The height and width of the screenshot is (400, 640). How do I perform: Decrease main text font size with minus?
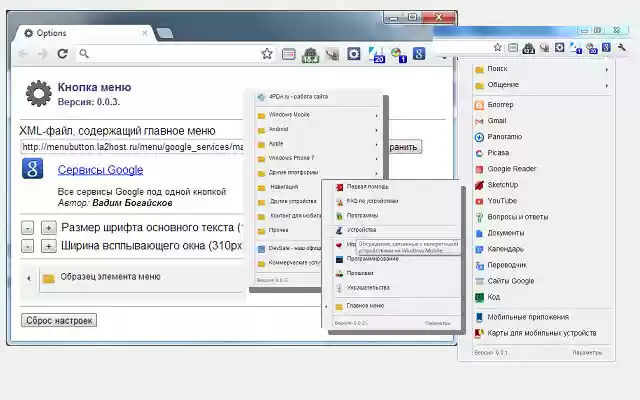27,228
